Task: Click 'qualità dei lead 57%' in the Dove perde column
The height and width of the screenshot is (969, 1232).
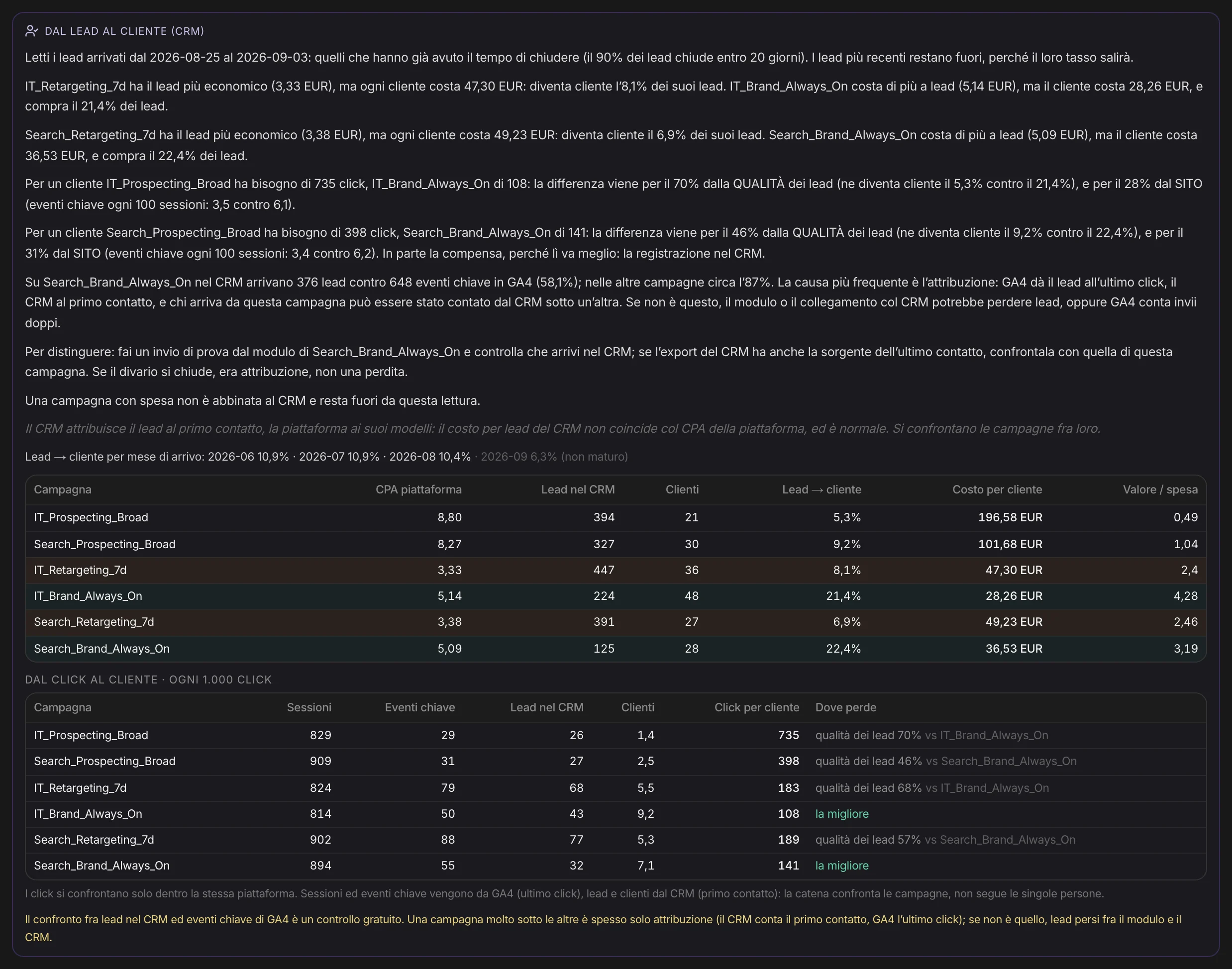Action: [x=868, y=840]
